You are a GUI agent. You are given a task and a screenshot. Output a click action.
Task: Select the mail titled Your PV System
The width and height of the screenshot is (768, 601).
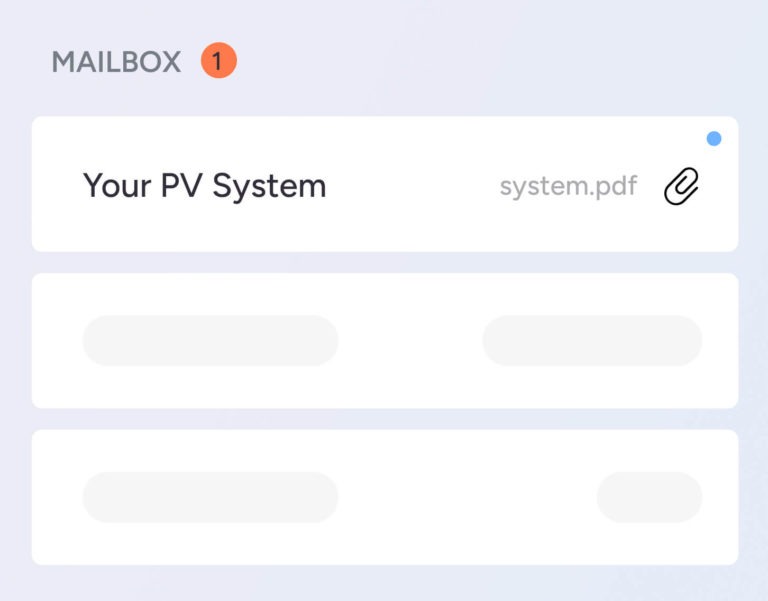click(x=204, y=186)
